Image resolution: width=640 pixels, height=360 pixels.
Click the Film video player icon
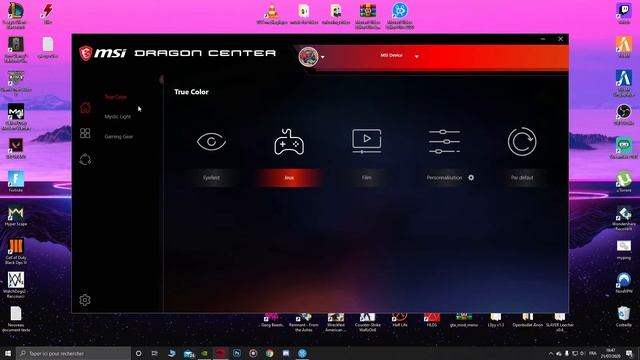point(367,141)
